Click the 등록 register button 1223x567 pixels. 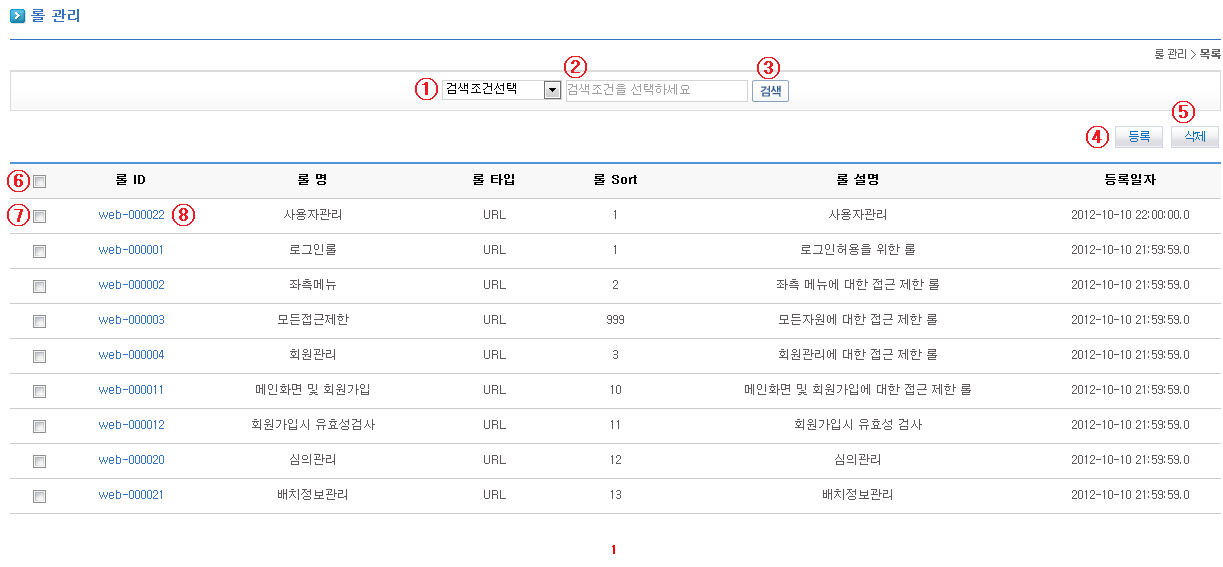pos(1139,137)
